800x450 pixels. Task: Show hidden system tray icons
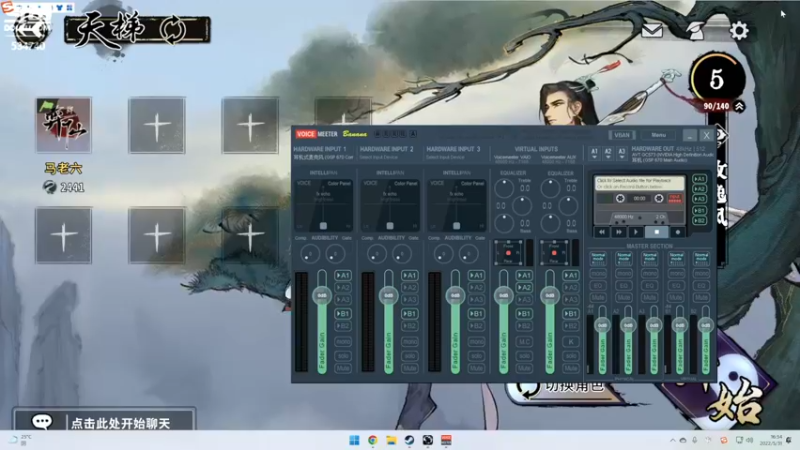(x=672, y=440)
